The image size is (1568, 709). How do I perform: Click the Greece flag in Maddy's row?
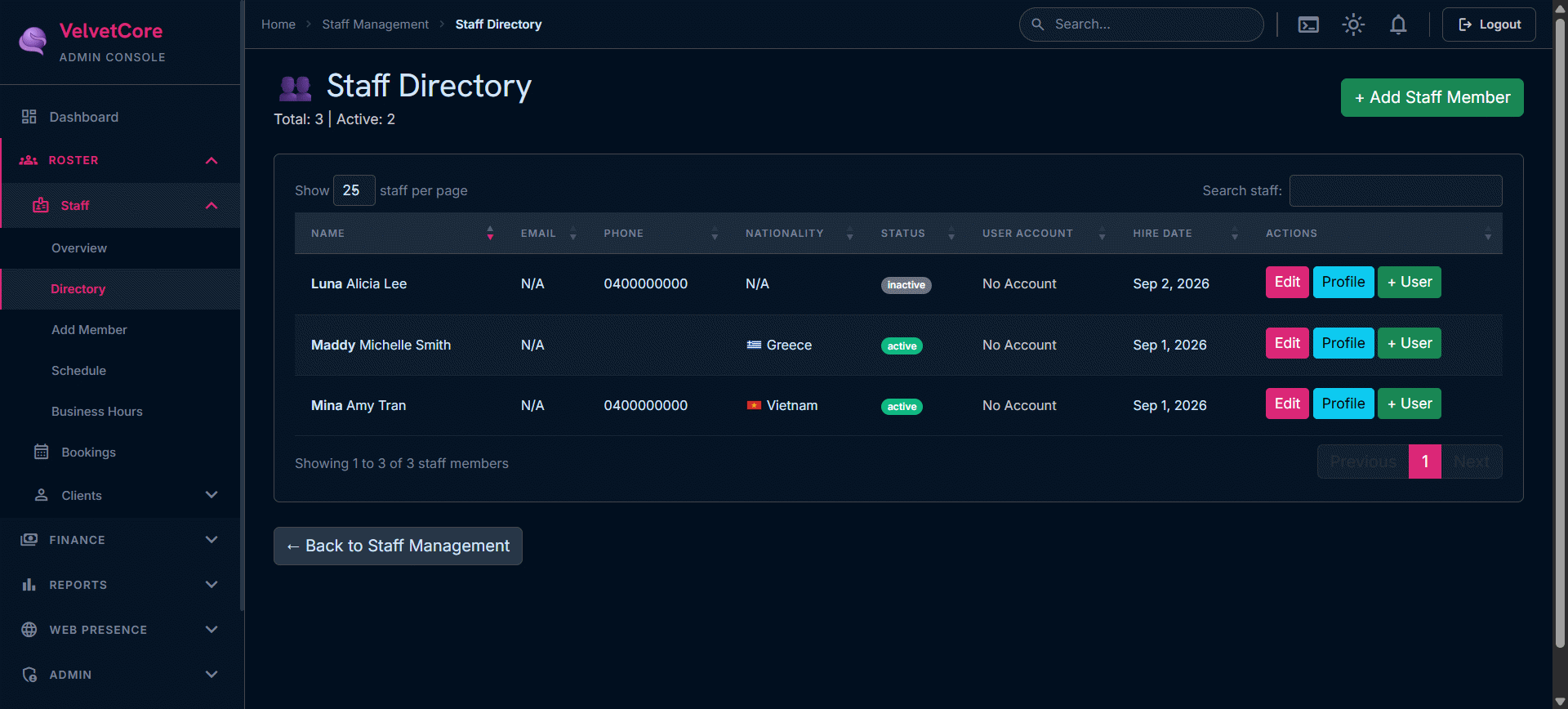tap(754, 345)
